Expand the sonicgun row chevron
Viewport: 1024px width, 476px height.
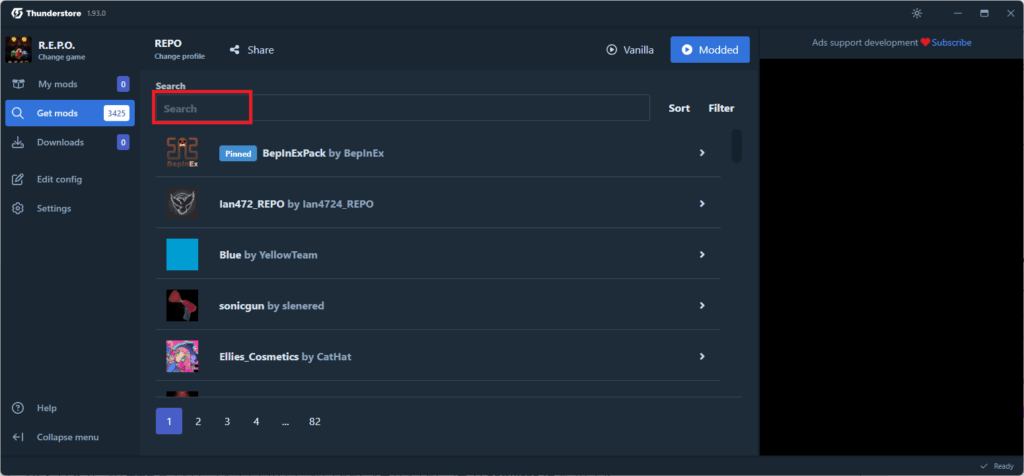tap(702, 306)
